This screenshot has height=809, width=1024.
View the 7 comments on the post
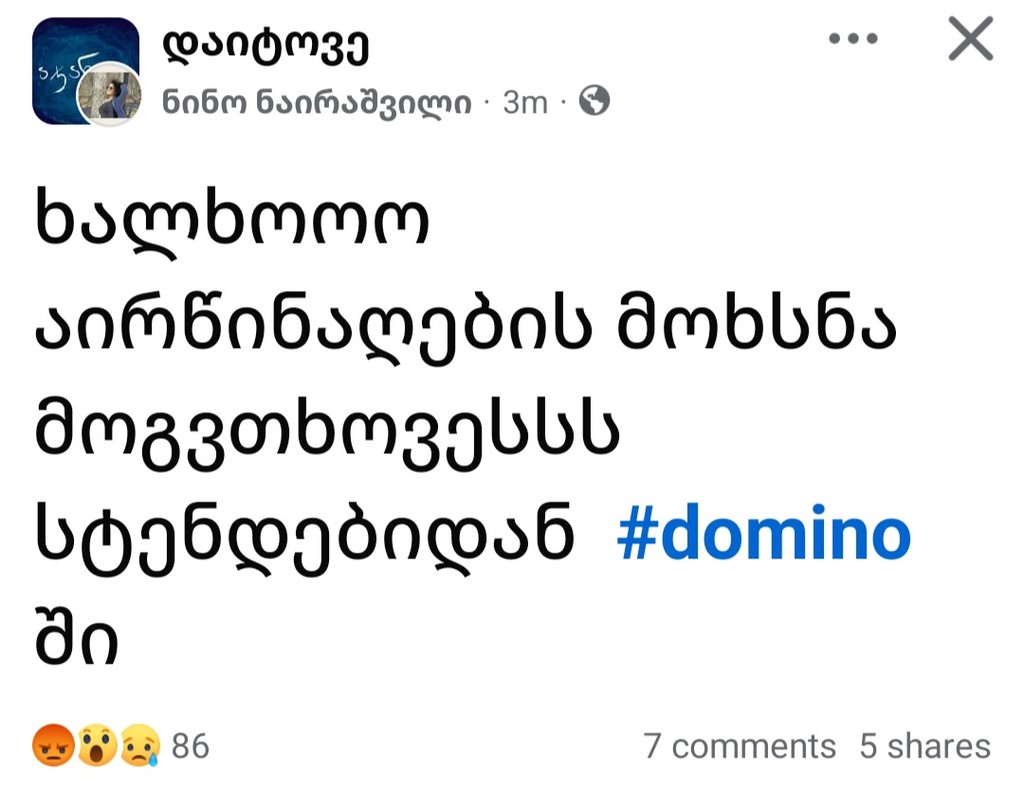click(x=740, y=746)
